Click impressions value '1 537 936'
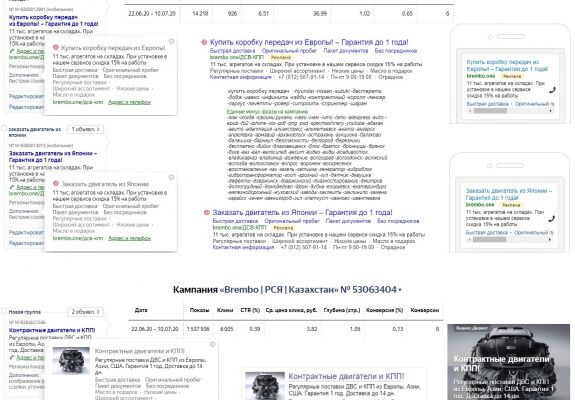The height and width of the screenshot is (400, 575). click(x=198, y=329)
